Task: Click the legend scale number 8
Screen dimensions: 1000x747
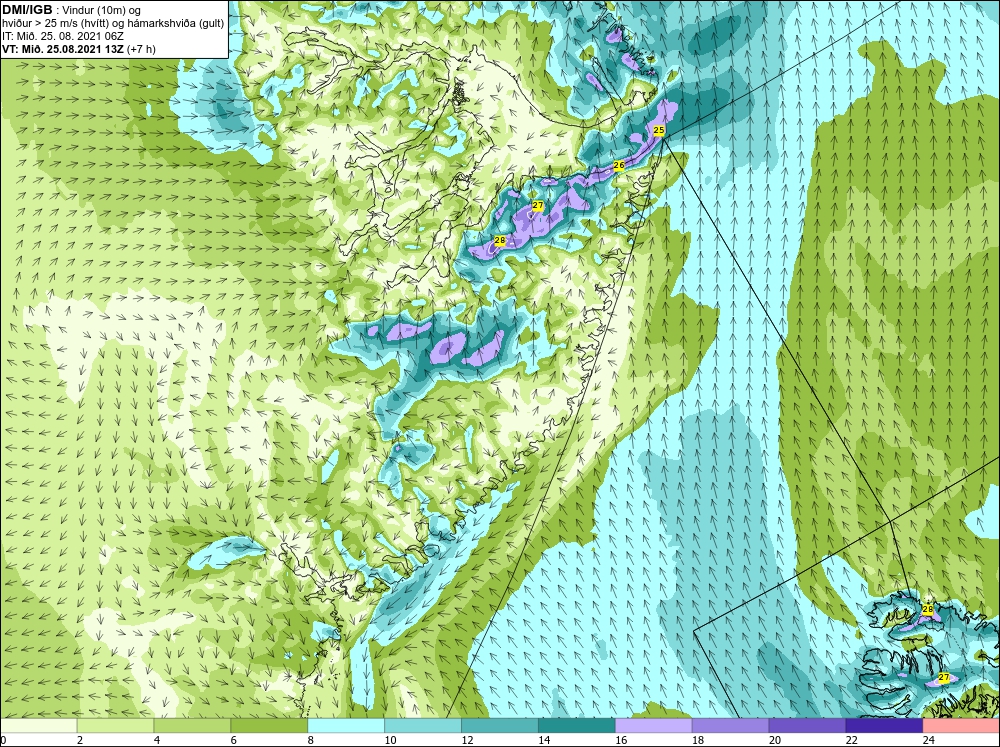Action: coord(311,740)
